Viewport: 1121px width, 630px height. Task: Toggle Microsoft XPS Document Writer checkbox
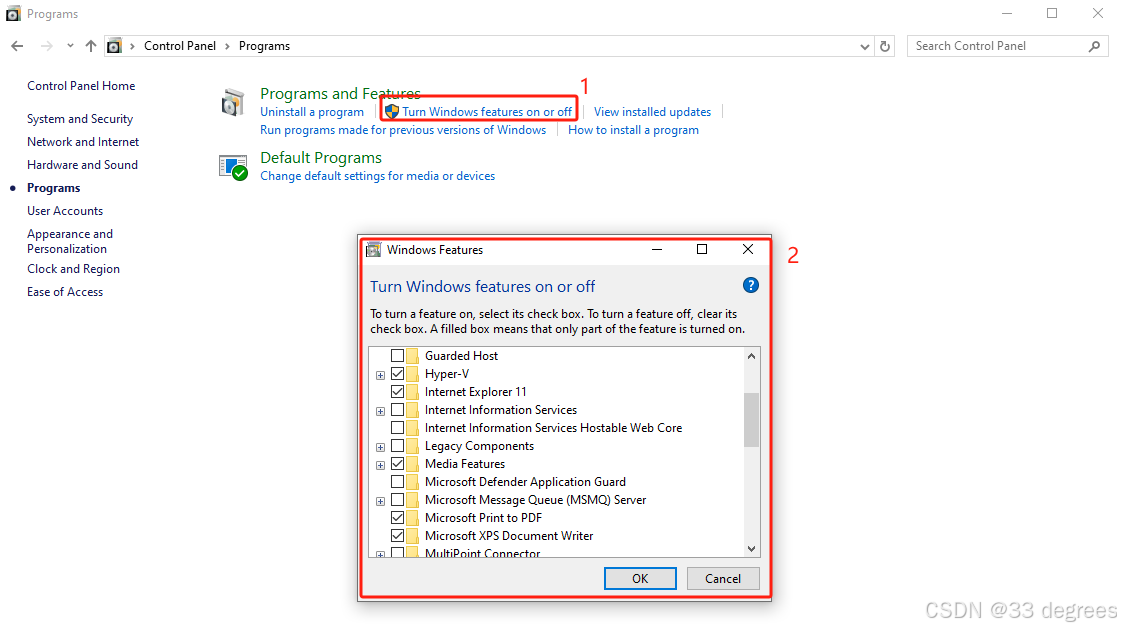(397, 535)
